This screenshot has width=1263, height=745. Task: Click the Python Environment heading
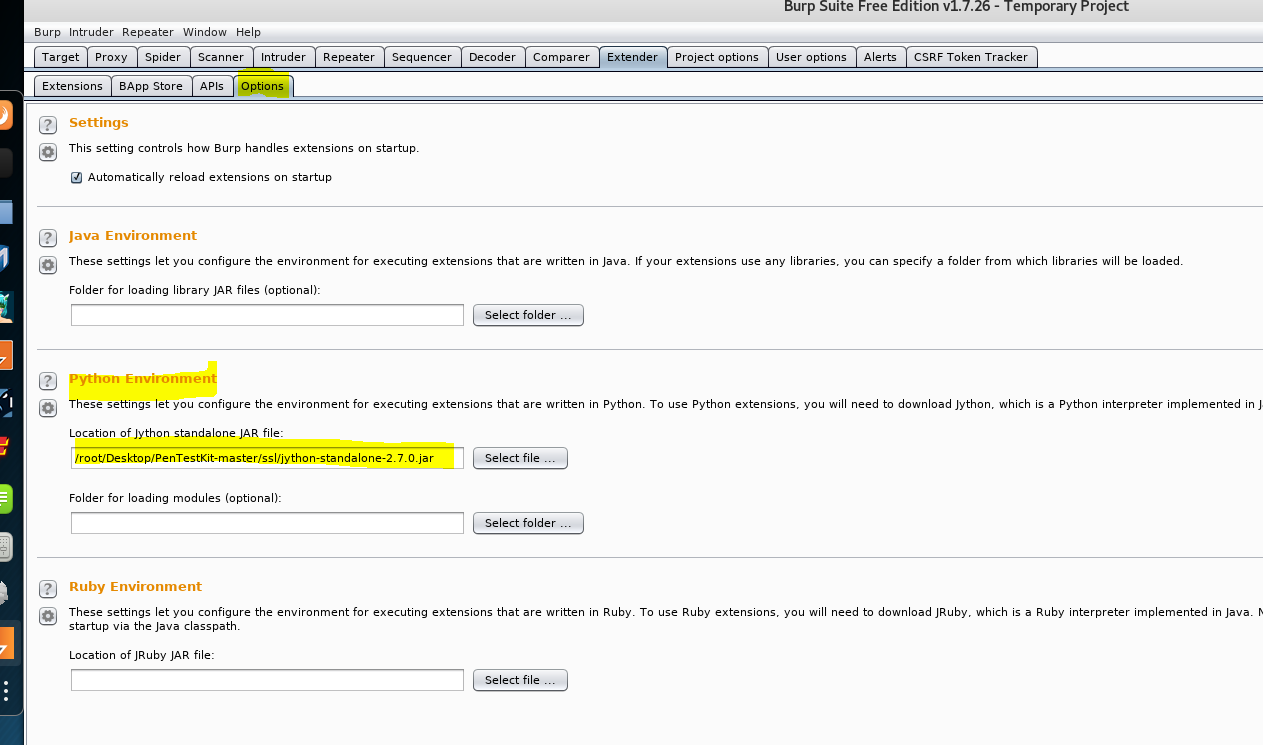[143, 379]
